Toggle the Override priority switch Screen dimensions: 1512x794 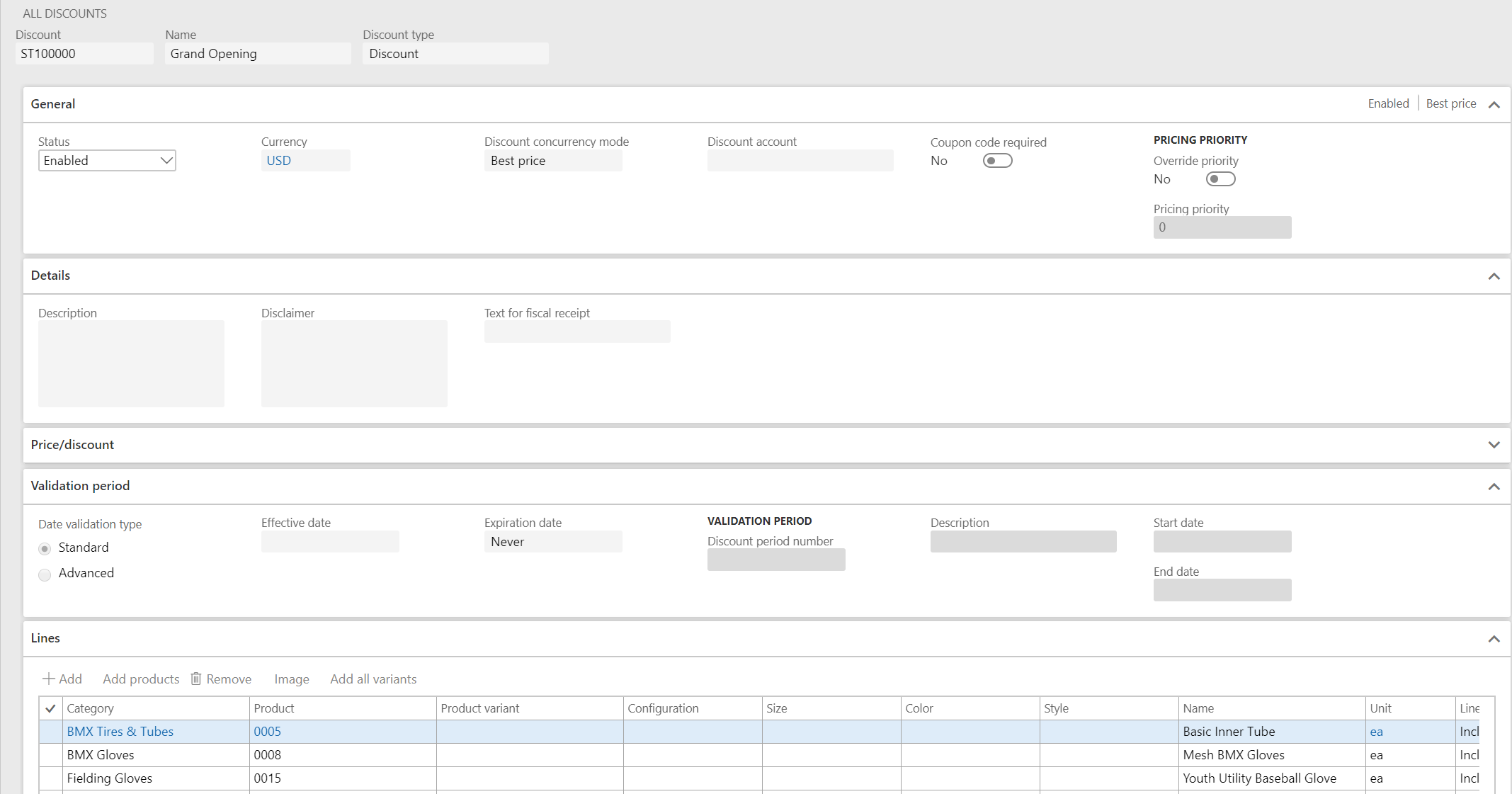[1221, 179]
